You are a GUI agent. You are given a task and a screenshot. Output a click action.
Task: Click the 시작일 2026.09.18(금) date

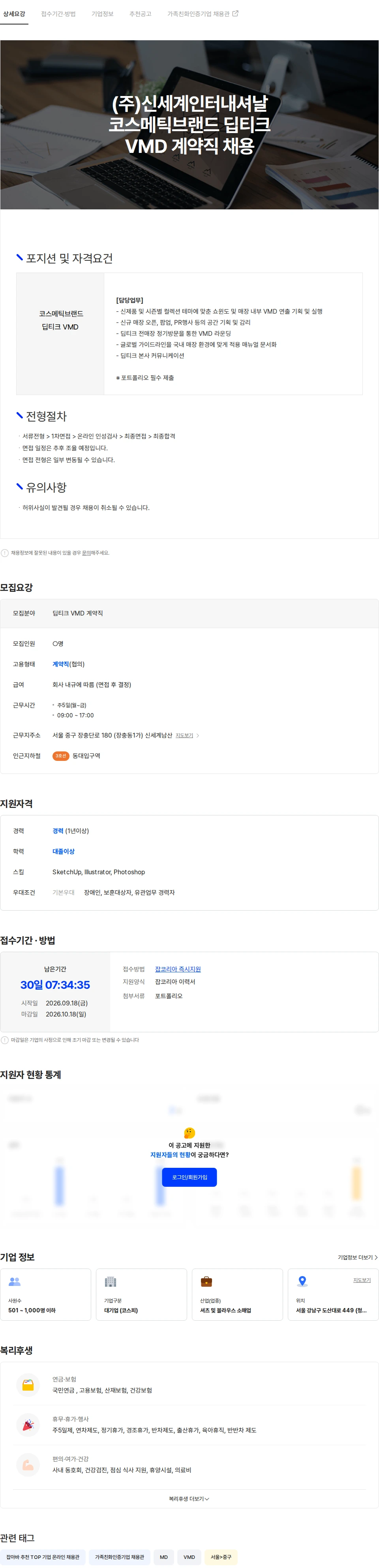pyautogui.click(x=67, y=1003)
